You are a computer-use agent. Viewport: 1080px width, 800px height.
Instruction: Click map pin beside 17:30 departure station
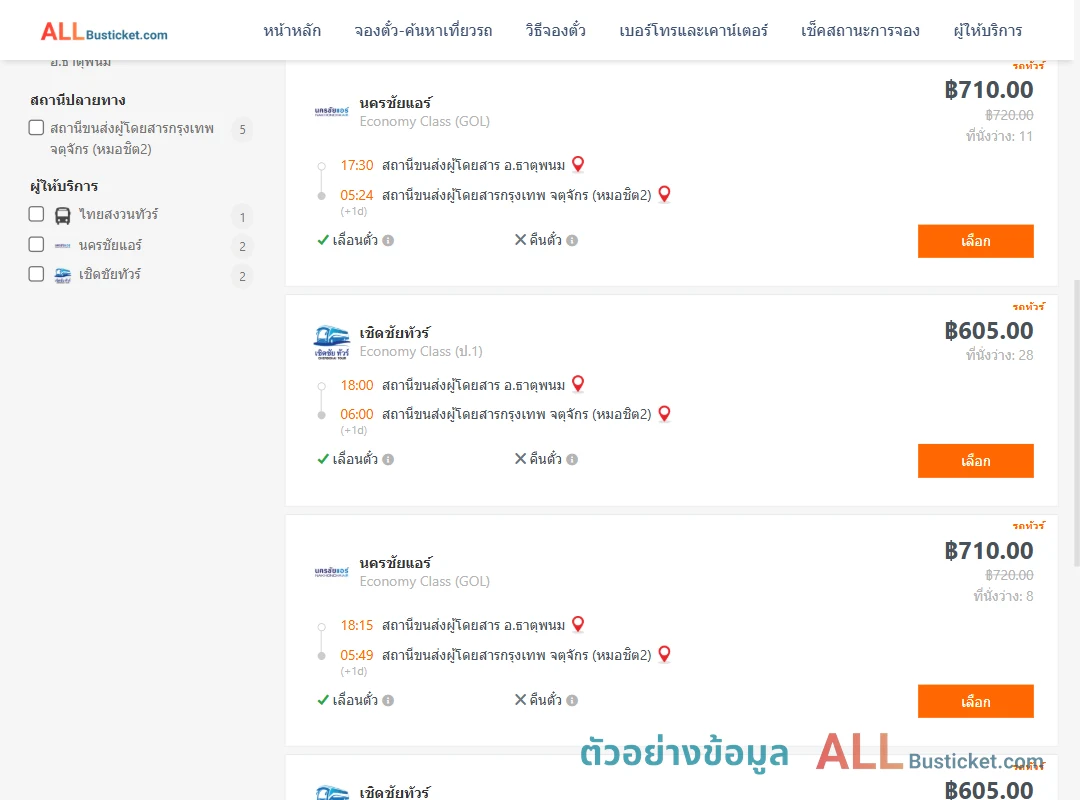(578, 164)
